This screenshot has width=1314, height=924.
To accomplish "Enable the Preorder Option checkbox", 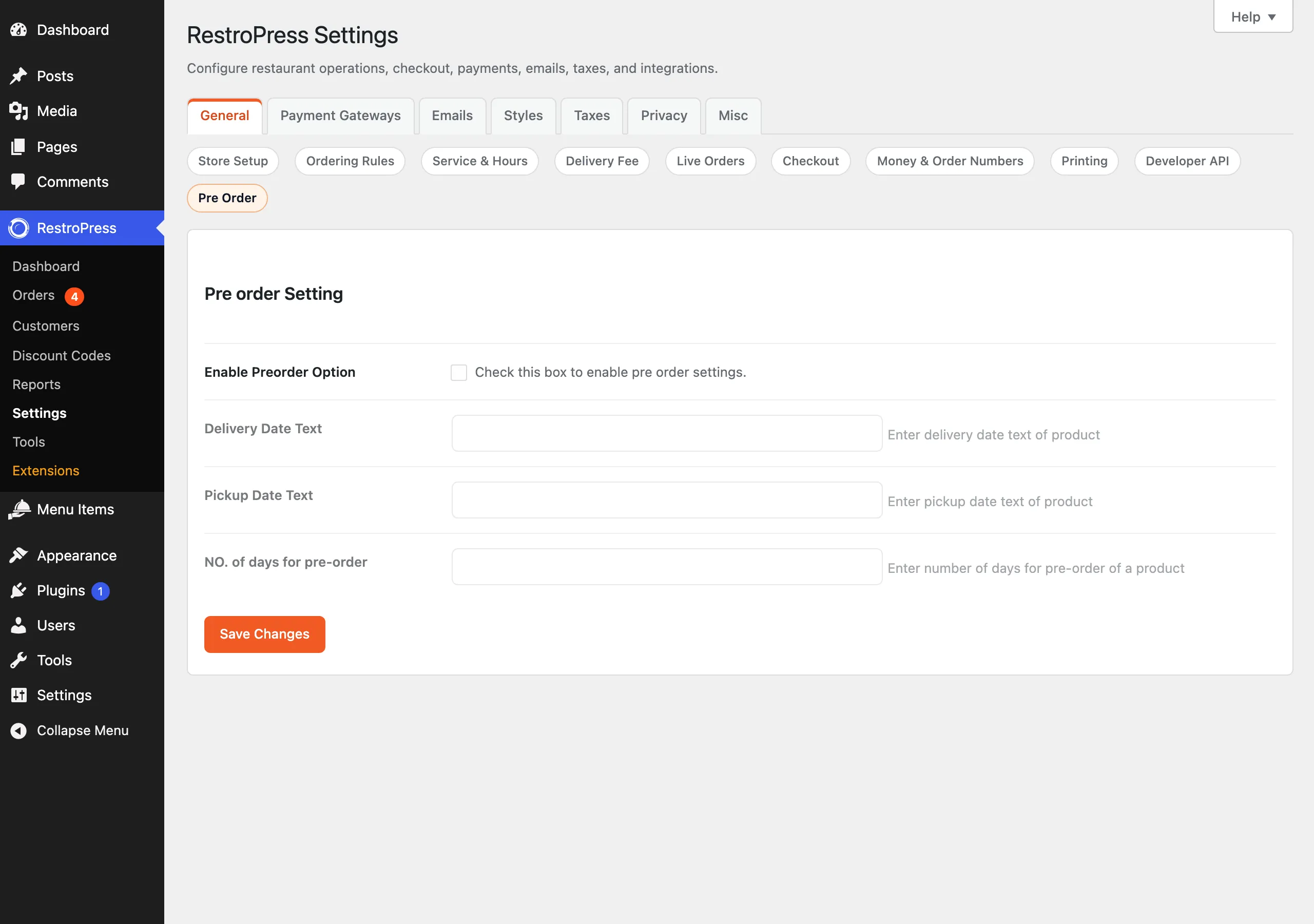I will [x=458, y=373].
